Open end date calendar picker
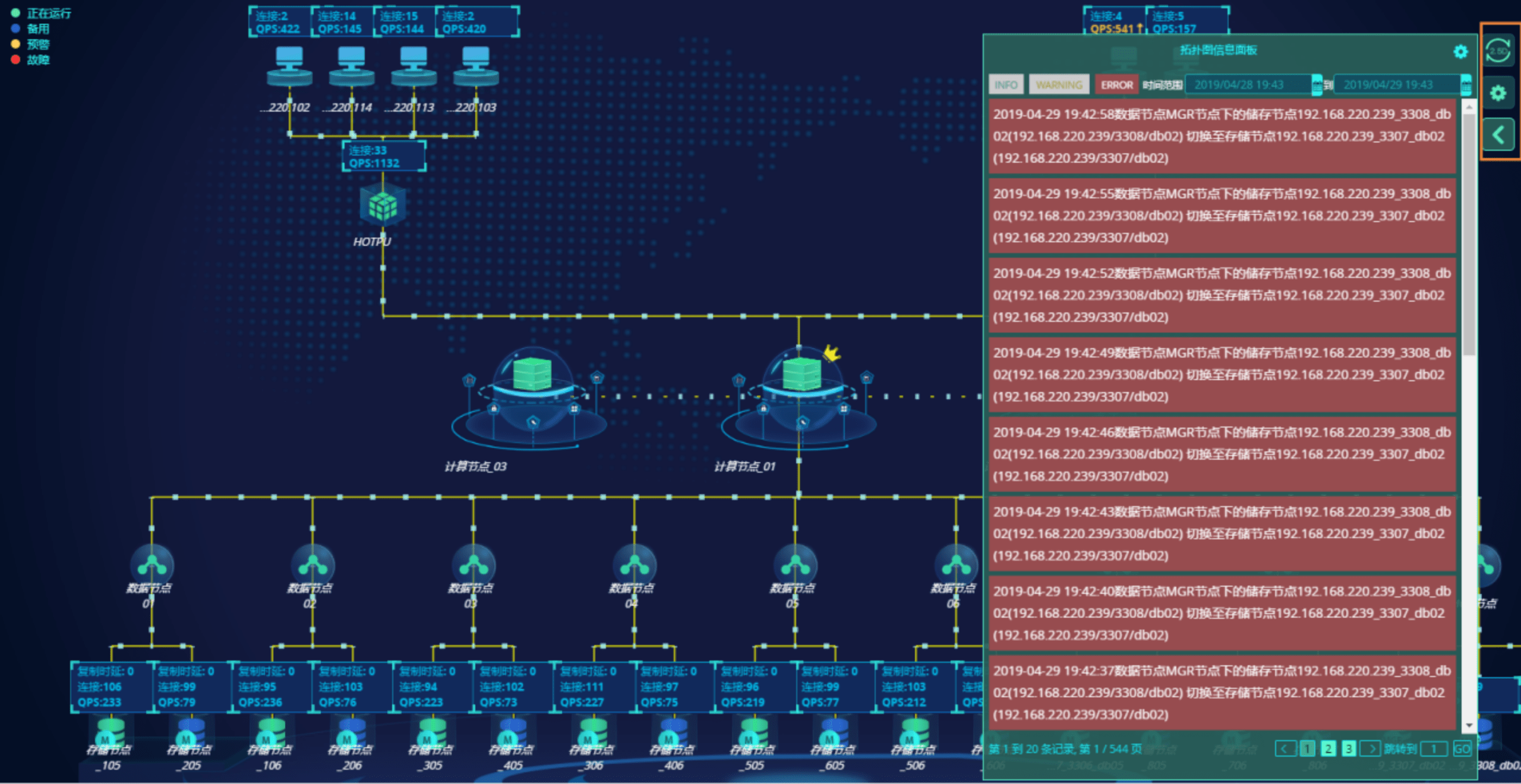The image size is (1521, 784). pyautogui.click(x=1466, y=85)
